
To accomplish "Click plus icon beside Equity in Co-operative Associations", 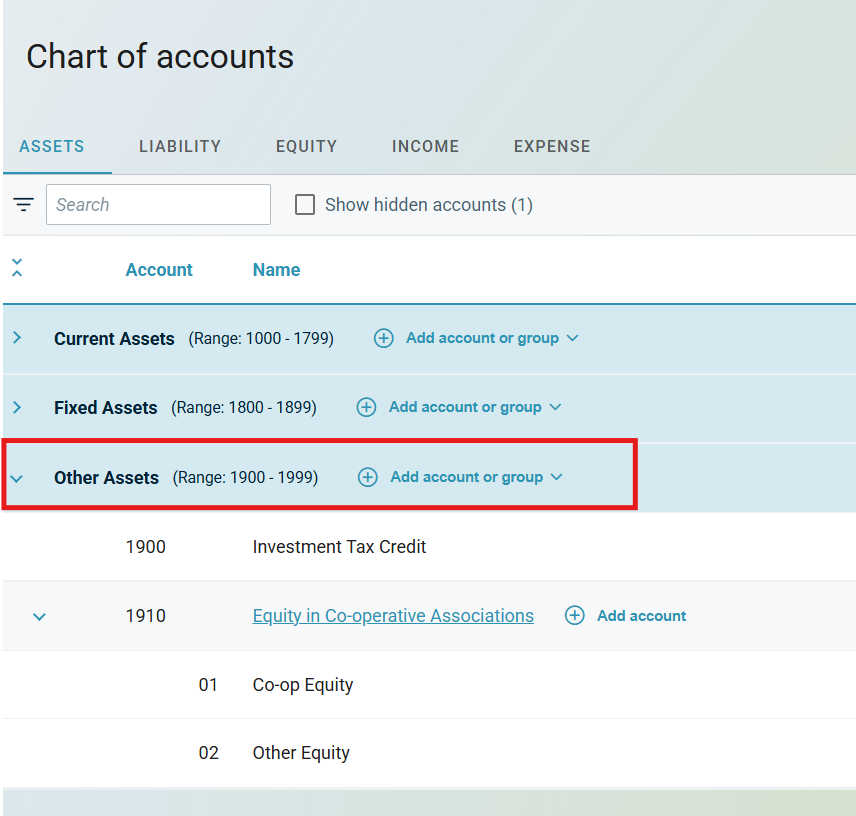I will 574,616.
